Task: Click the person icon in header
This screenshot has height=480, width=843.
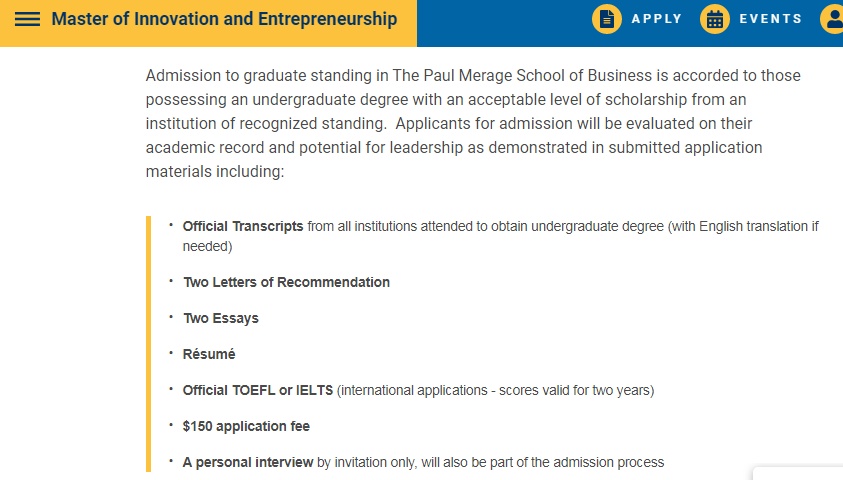Action: point(833,19)
